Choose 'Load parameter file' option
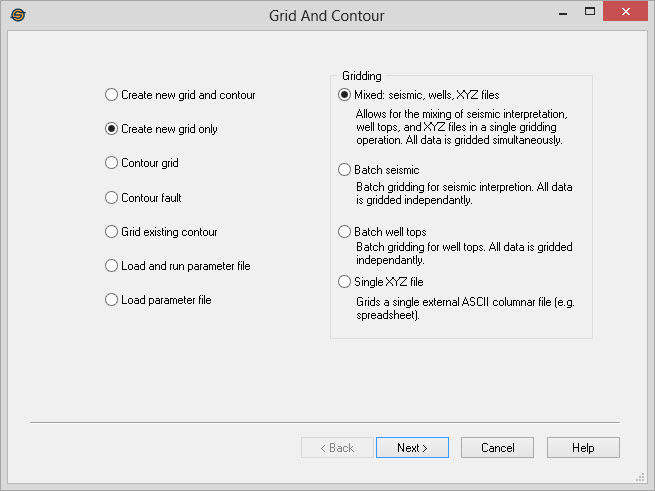The width and height of the screenshot is (655, 491). pos(111,299)
